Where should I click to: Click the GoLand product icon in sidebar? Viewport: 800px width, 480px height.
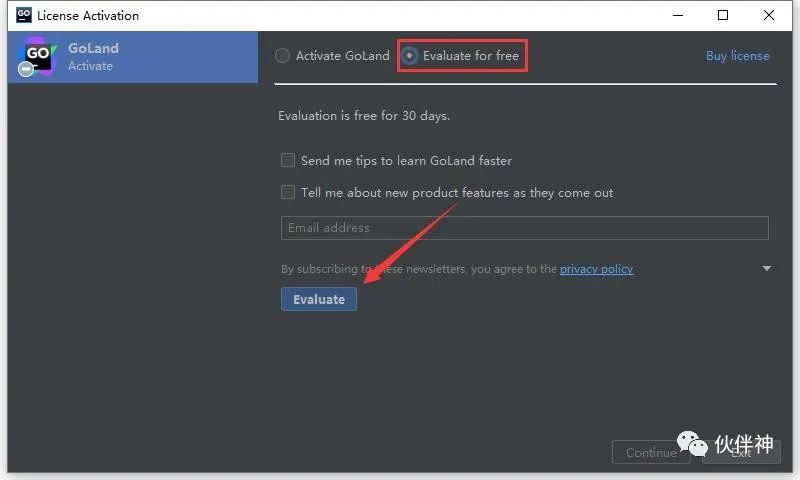click(x=37, y=57)
